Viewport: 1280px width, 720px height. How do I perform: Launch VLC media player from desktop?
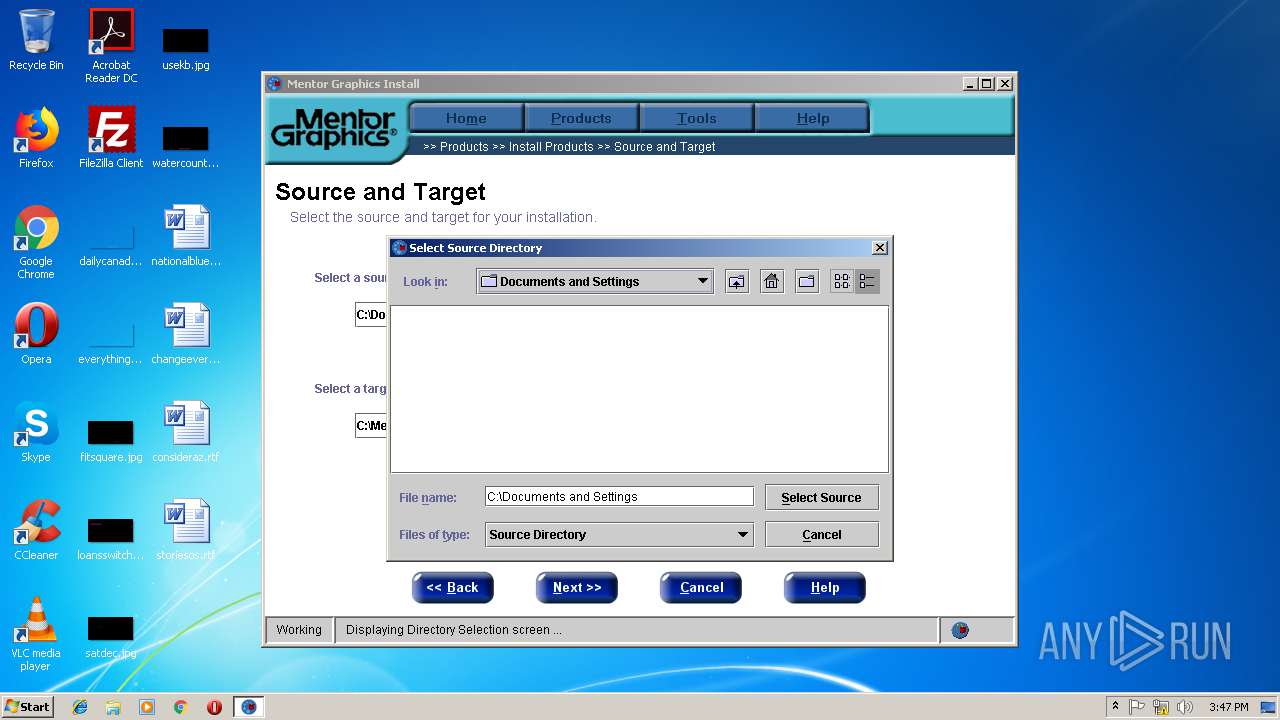36,634
